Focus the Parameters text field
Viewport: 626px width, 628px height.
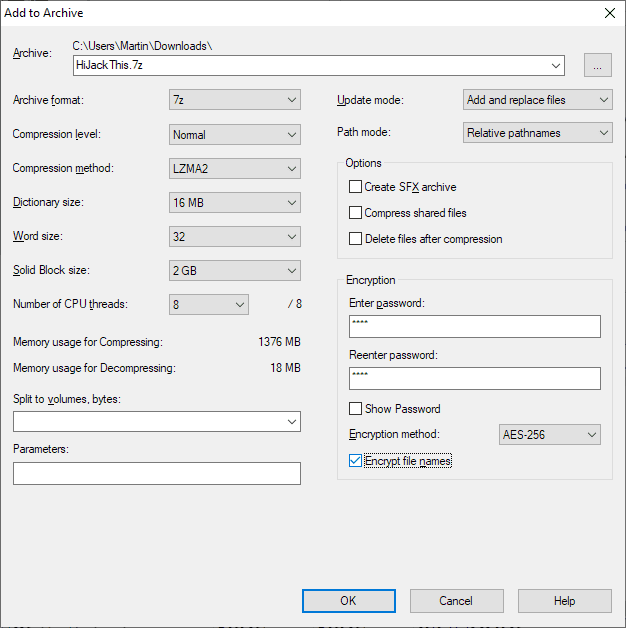coord(157,473)
